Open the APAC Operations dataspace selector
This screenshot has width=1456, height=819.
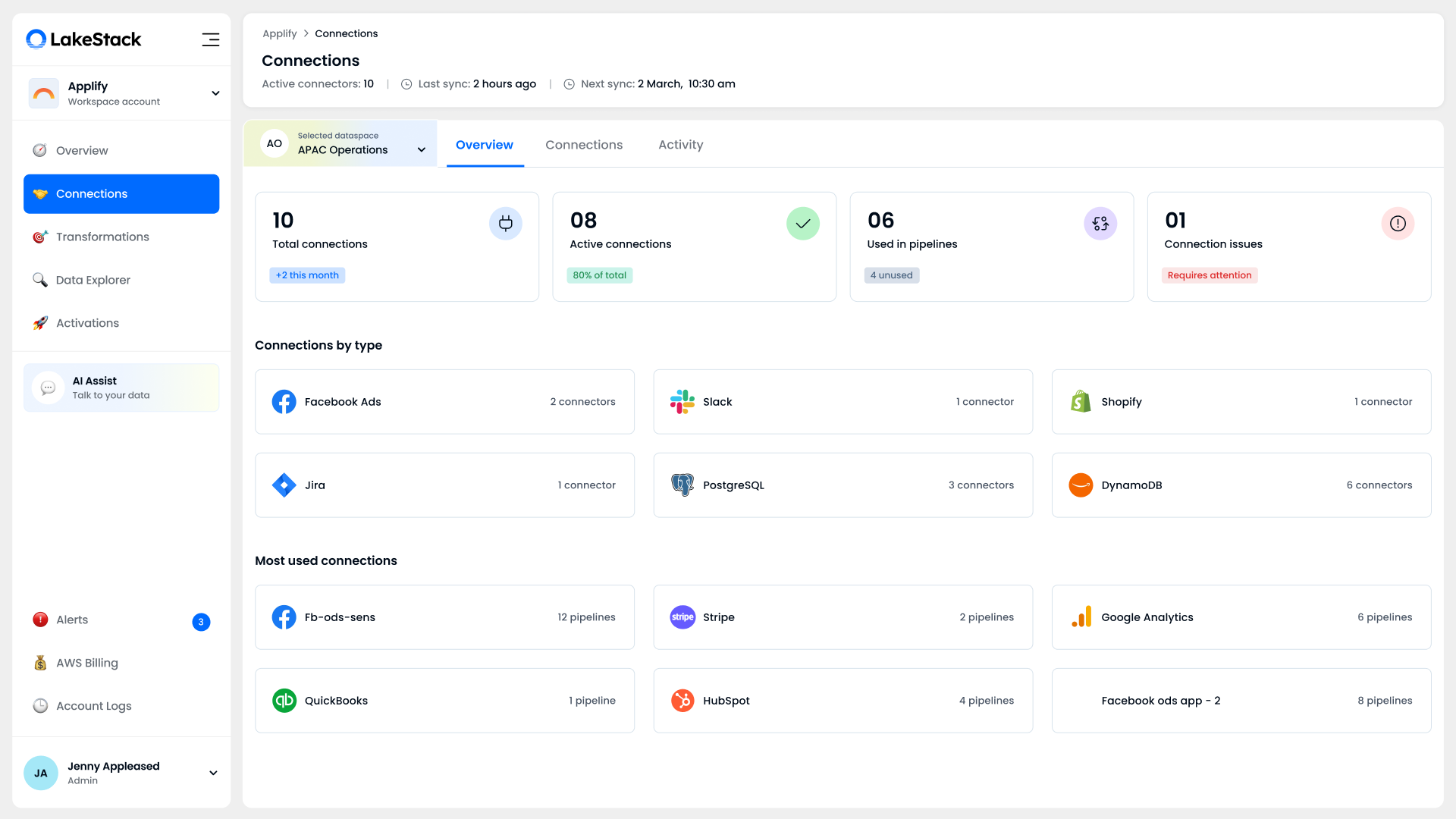point(421,149)
